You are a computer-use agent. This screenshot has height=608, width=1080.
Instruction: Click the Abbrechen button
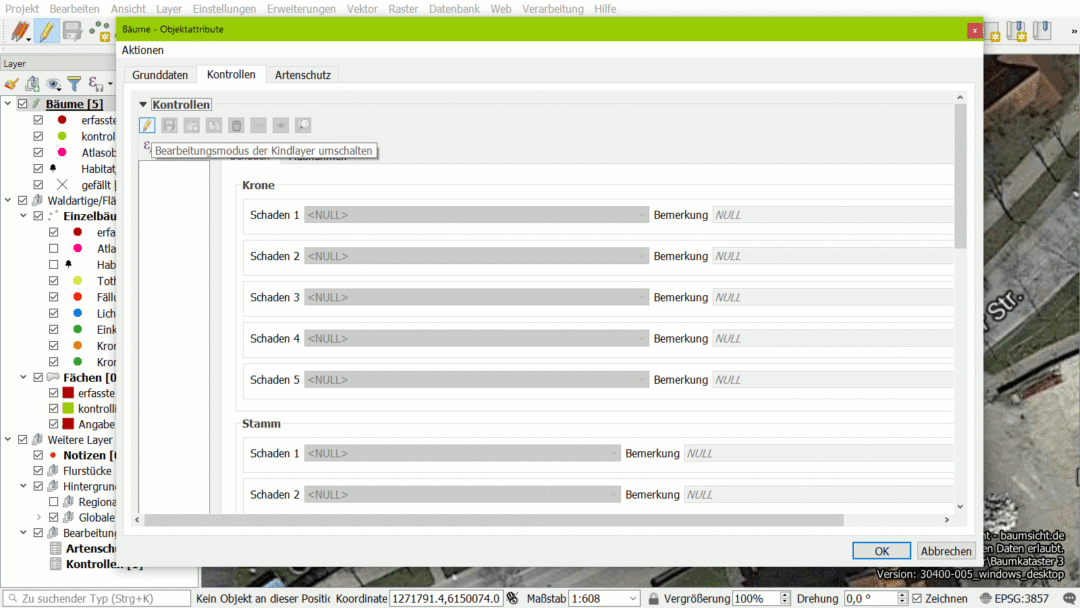coord(946,551)
